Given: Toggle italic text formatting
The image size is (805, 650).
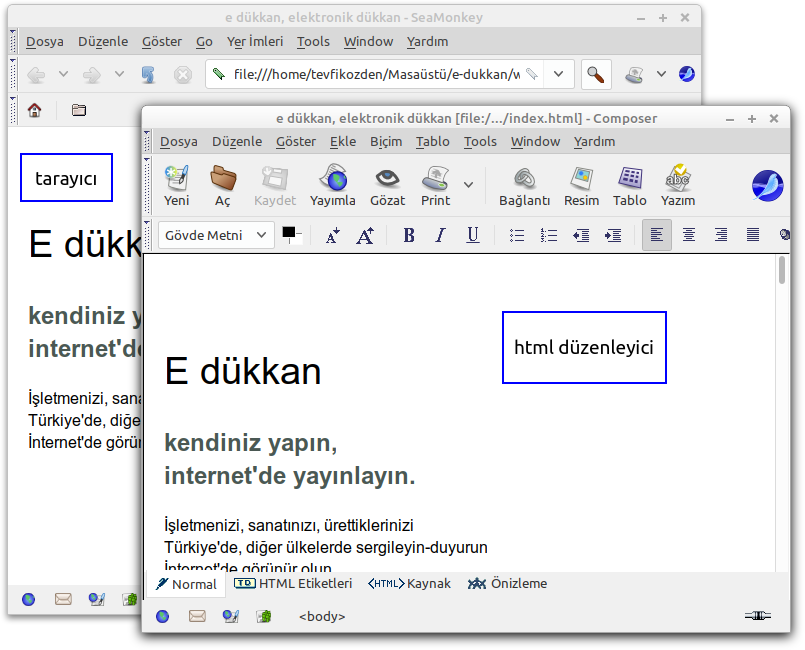Looking at the screenshot, I should click(440, 236).
